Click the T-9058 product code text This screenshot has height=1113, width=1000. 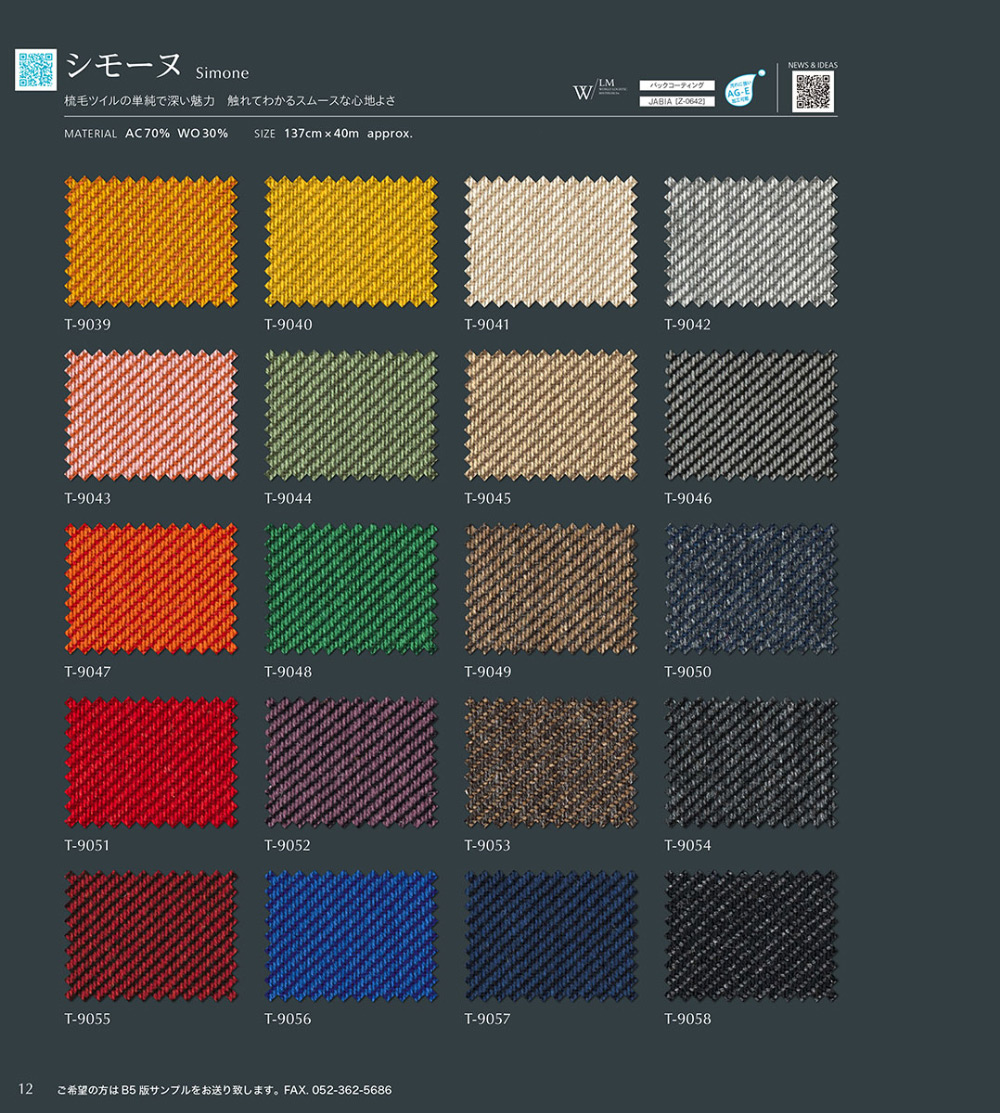[688, 1019]
